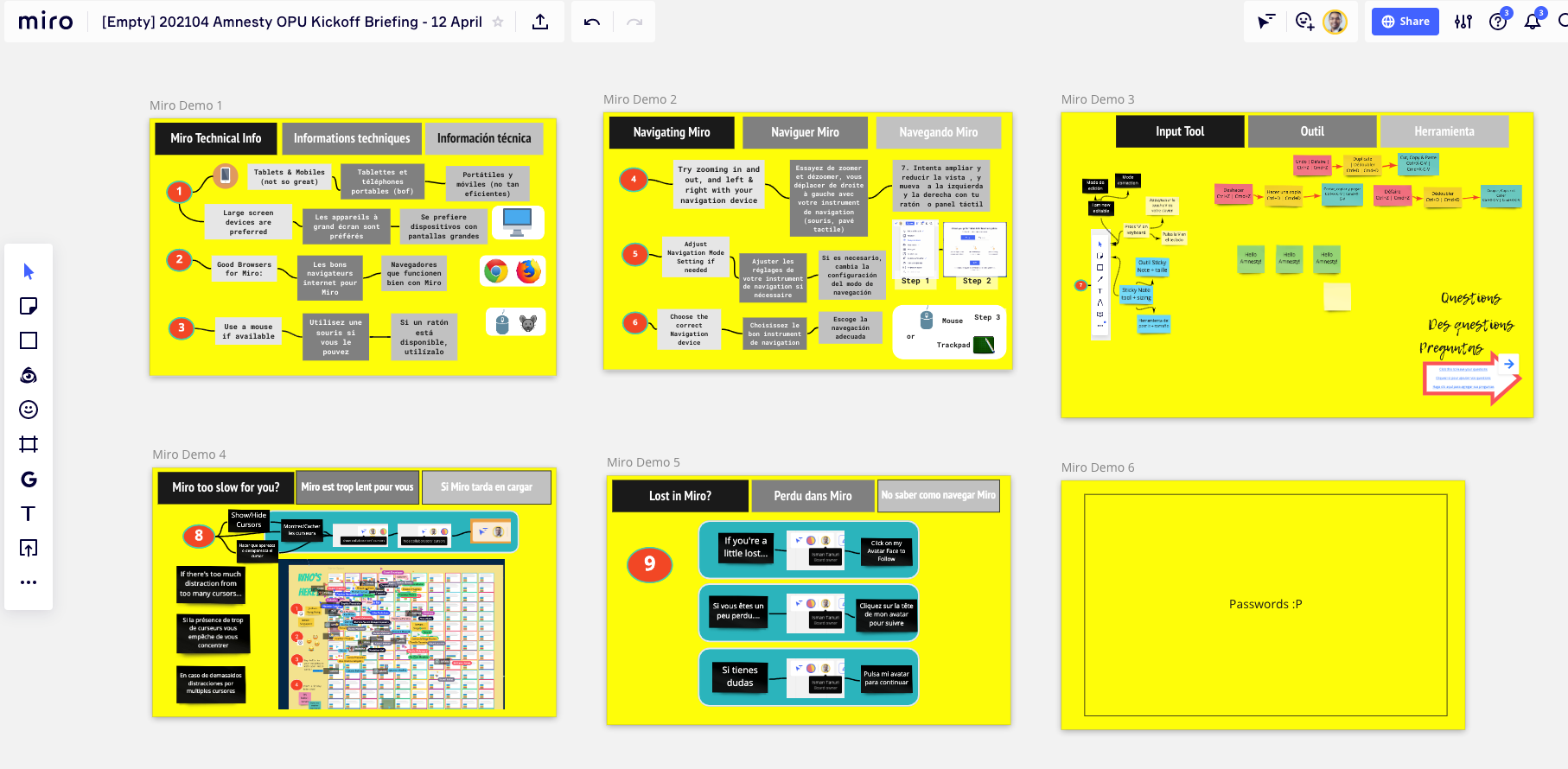
Task: Click the red number 8 circle
Action: click(199, 536)
